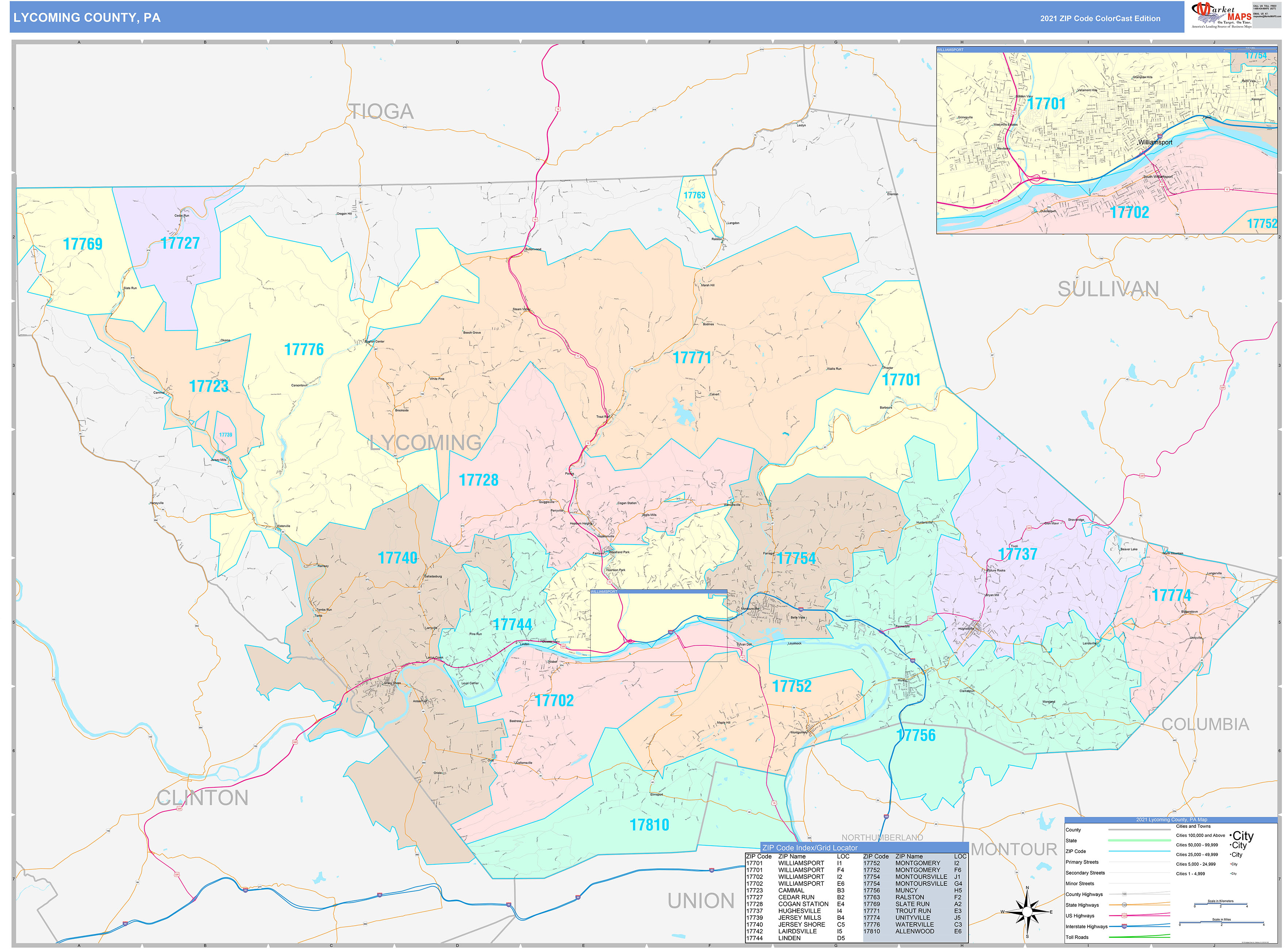The width and height of the screenshot is (1288, 949).
Task: Select the NORTHUMBERLAND county label
Action: pyautogui.click(x=882, y=838)
